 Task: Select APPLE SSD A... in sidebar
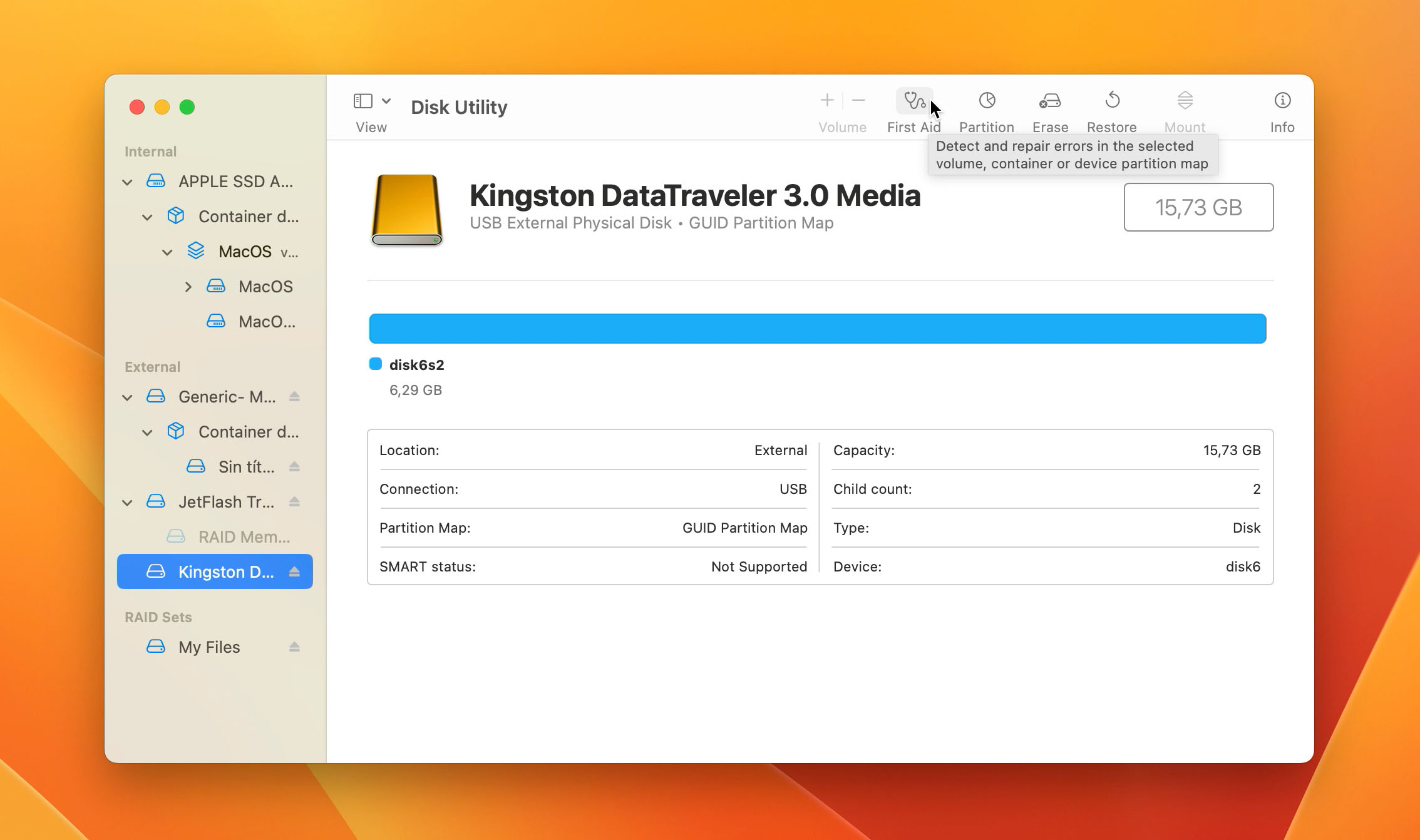(215, 182)
